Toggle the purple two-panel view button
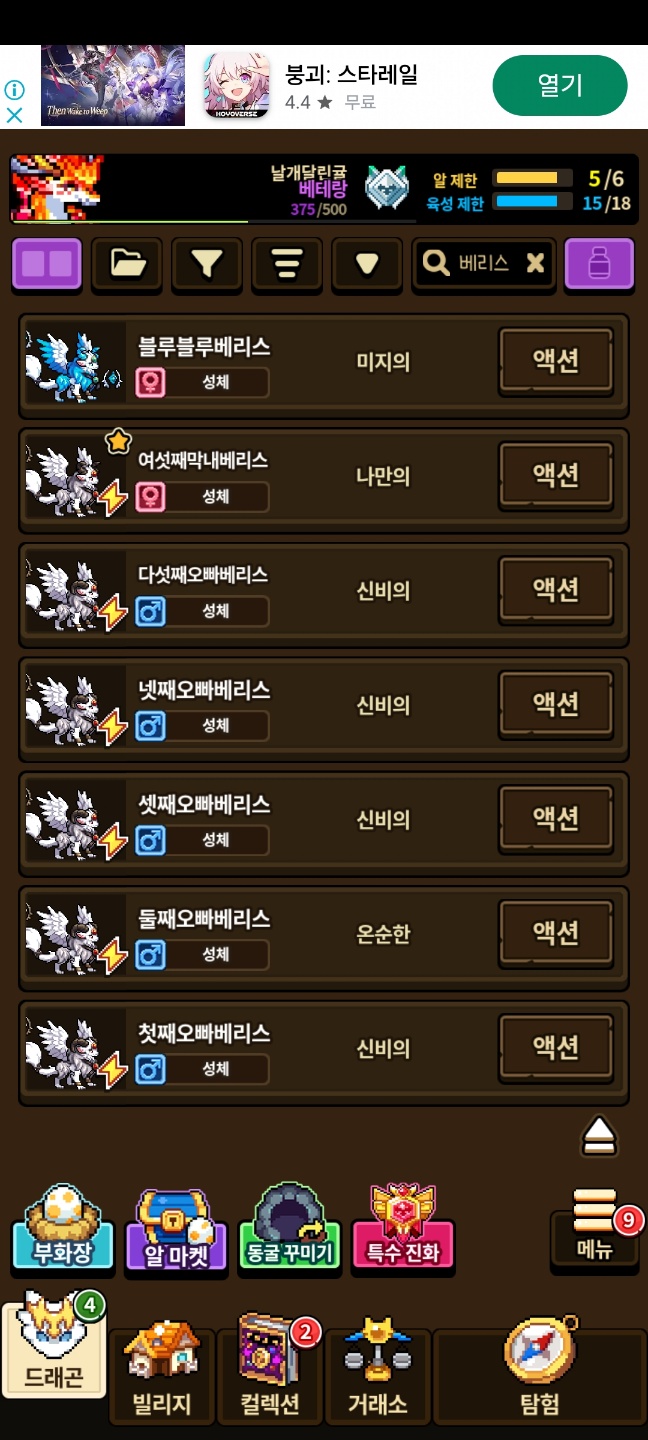The height and width of the screenshot is (1440, 648). [x=47, y=264]
